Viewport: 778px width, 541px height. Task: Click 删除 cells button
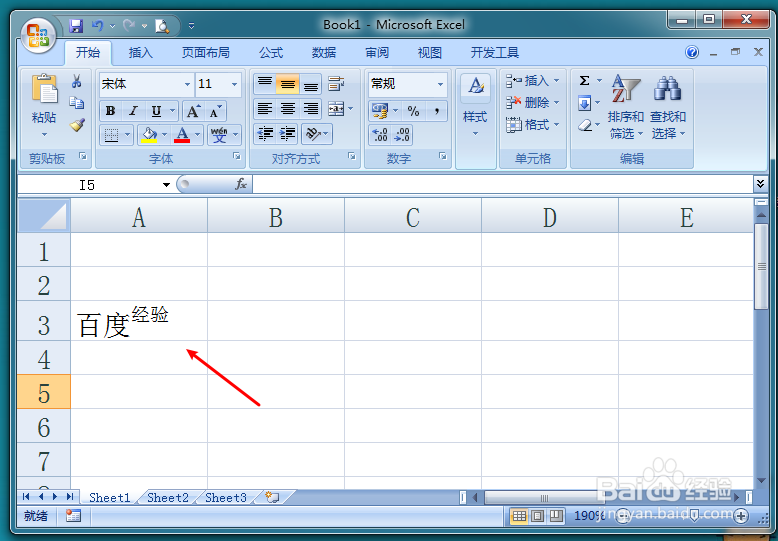pos(532,102)
